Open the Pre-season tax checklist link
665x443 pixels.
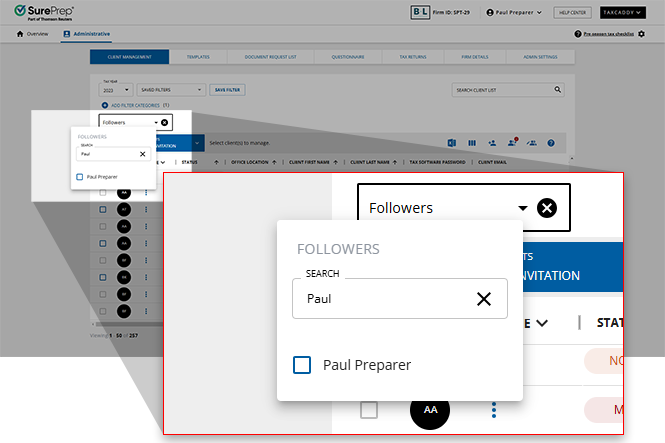pos(609,34)
